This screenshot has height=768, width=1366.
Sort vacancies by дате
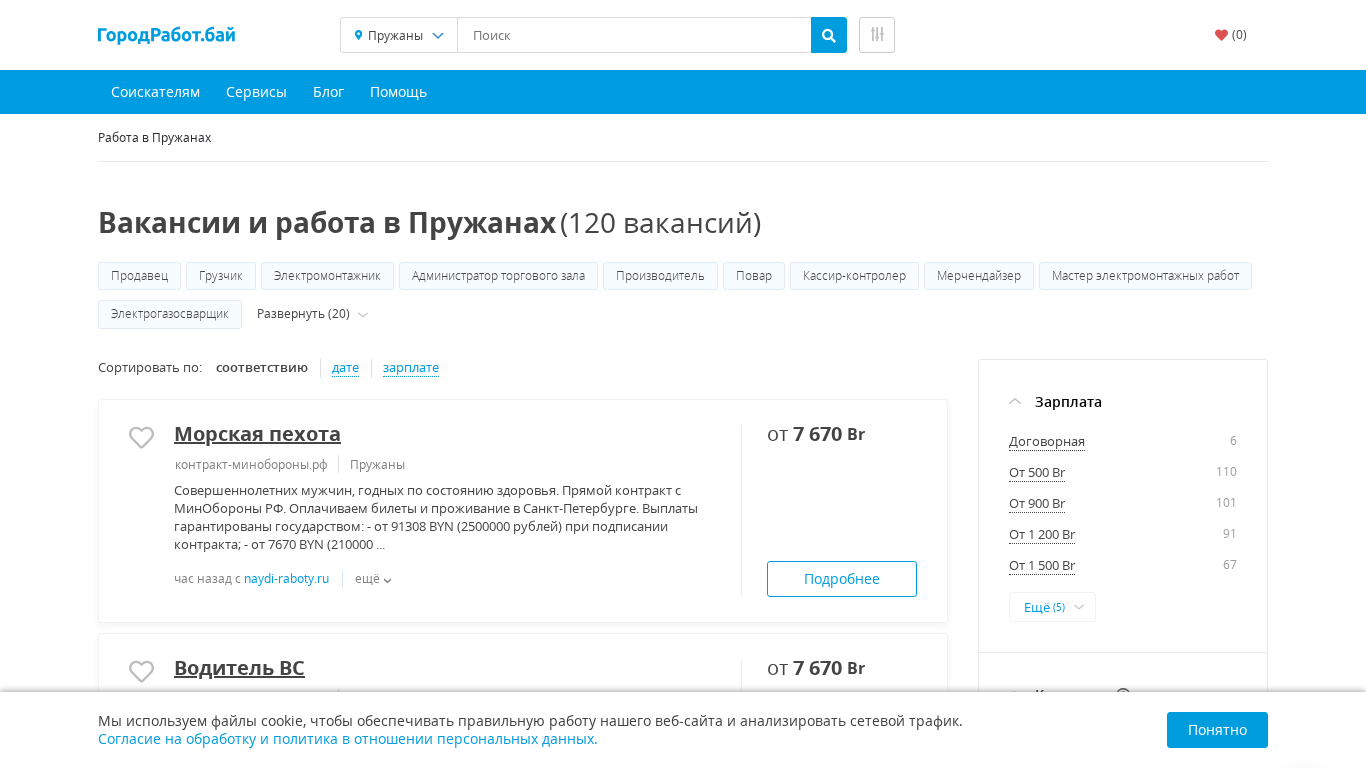[345, 368]
